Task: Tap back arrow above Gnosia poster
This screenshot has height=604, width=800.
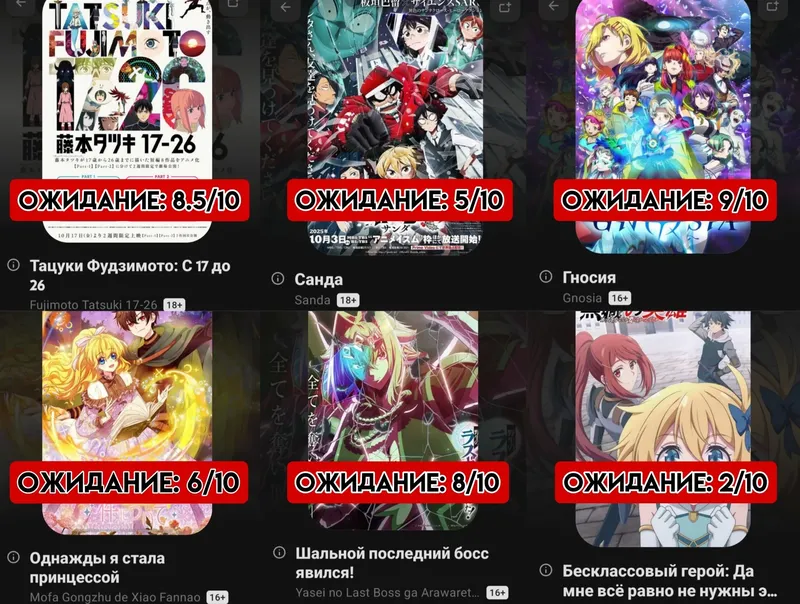Action: pyautogui.click(x=554, y=7)
